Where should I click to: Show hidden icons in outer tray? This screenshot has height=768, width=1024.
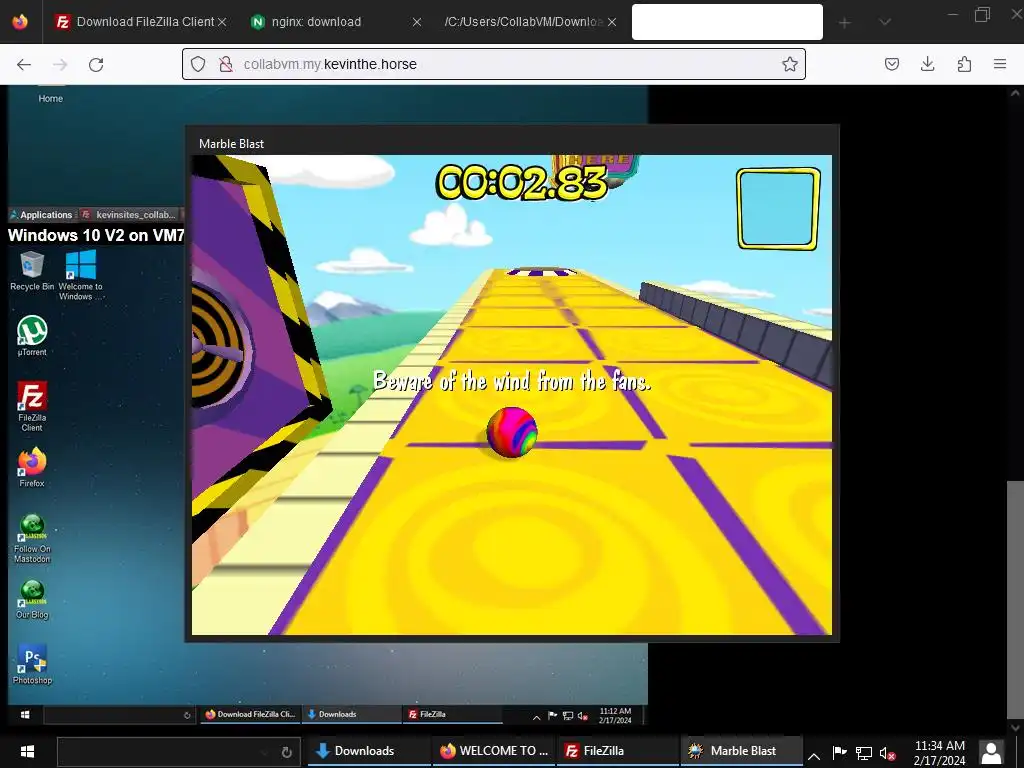(x=814, y=756)
